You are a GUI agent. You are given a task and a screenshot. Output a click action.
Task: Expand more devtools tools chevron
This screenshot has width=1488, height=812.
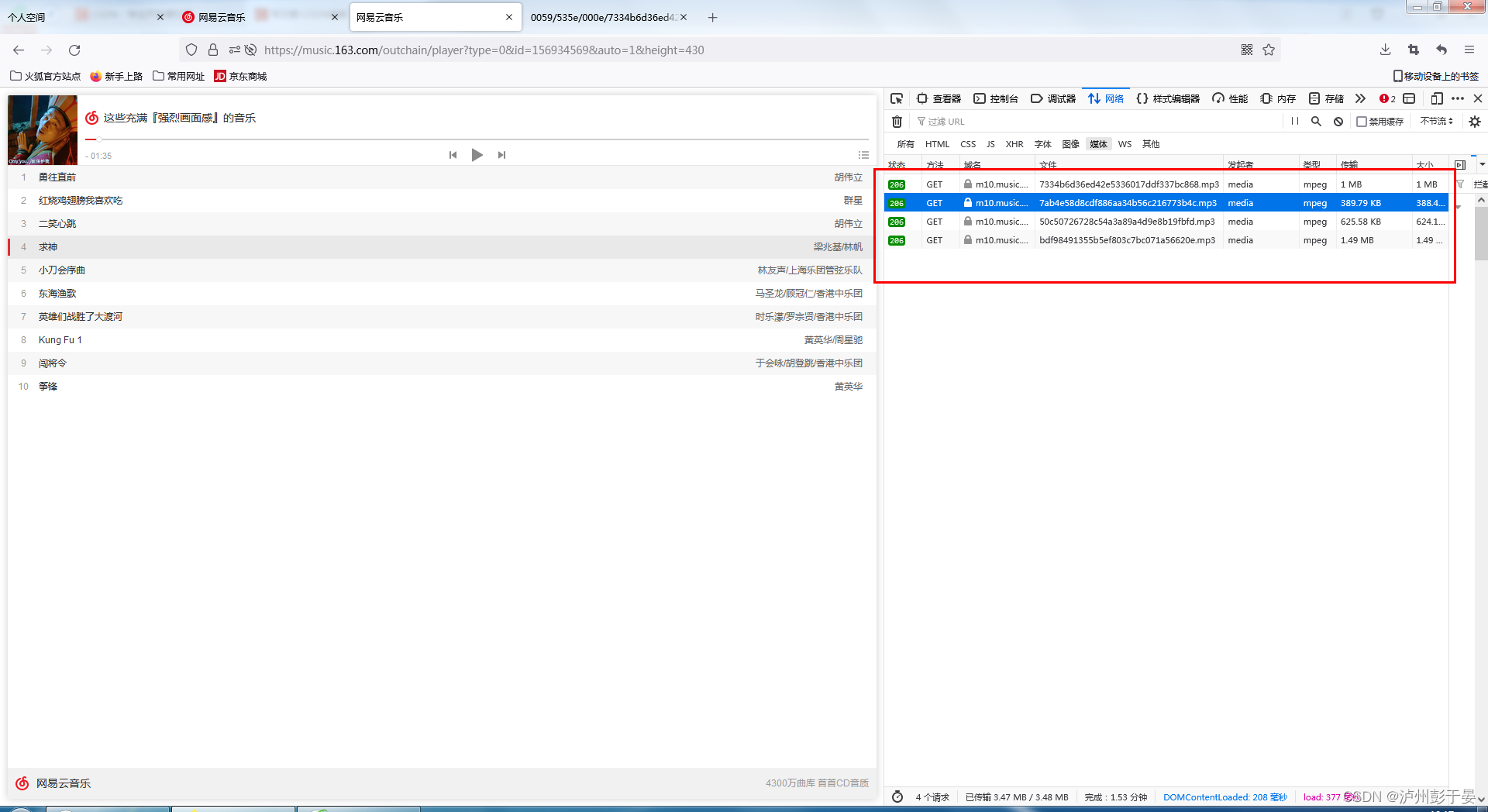click(x=1360, y=98)
